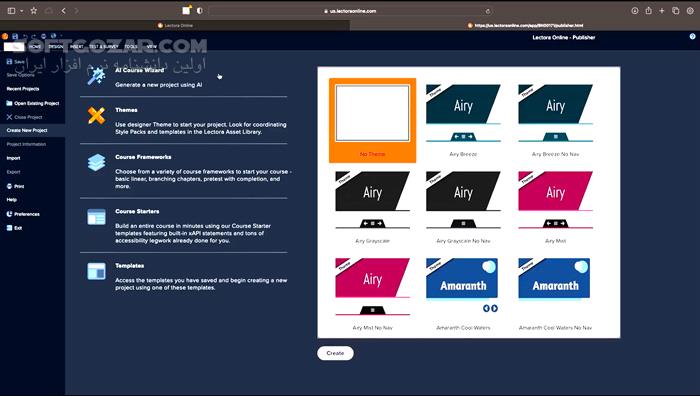The image size is (700, 396).
Task: Open the HOME ribbon tab
Action: (x=35, y=46)
